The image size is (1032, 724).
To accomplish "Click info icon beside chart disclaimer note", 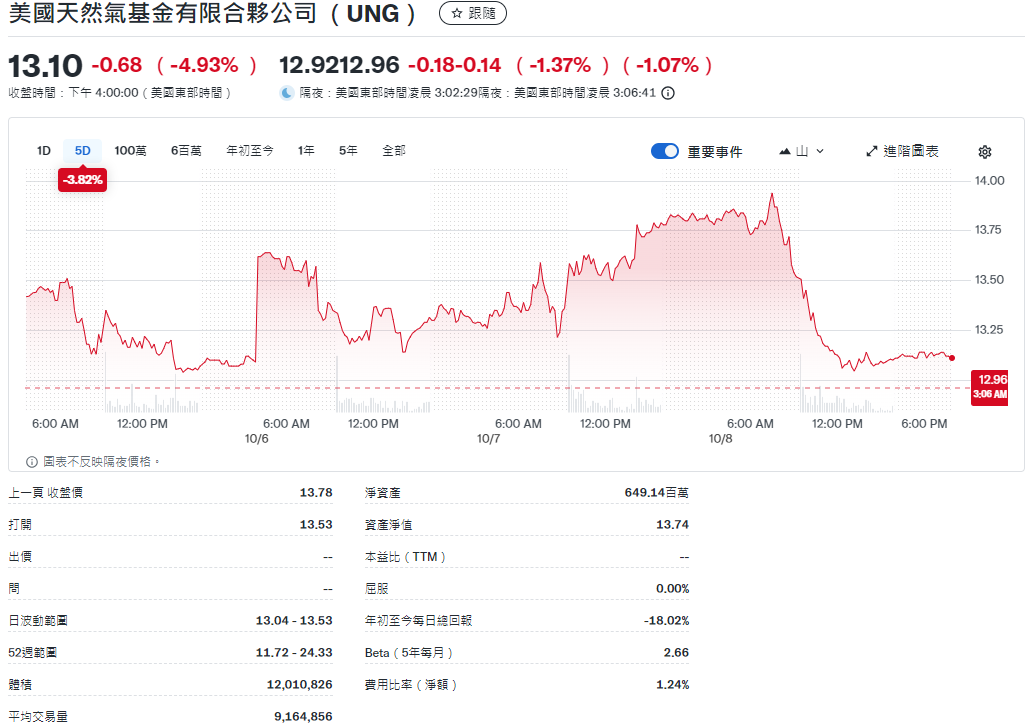I will (32, 462).
